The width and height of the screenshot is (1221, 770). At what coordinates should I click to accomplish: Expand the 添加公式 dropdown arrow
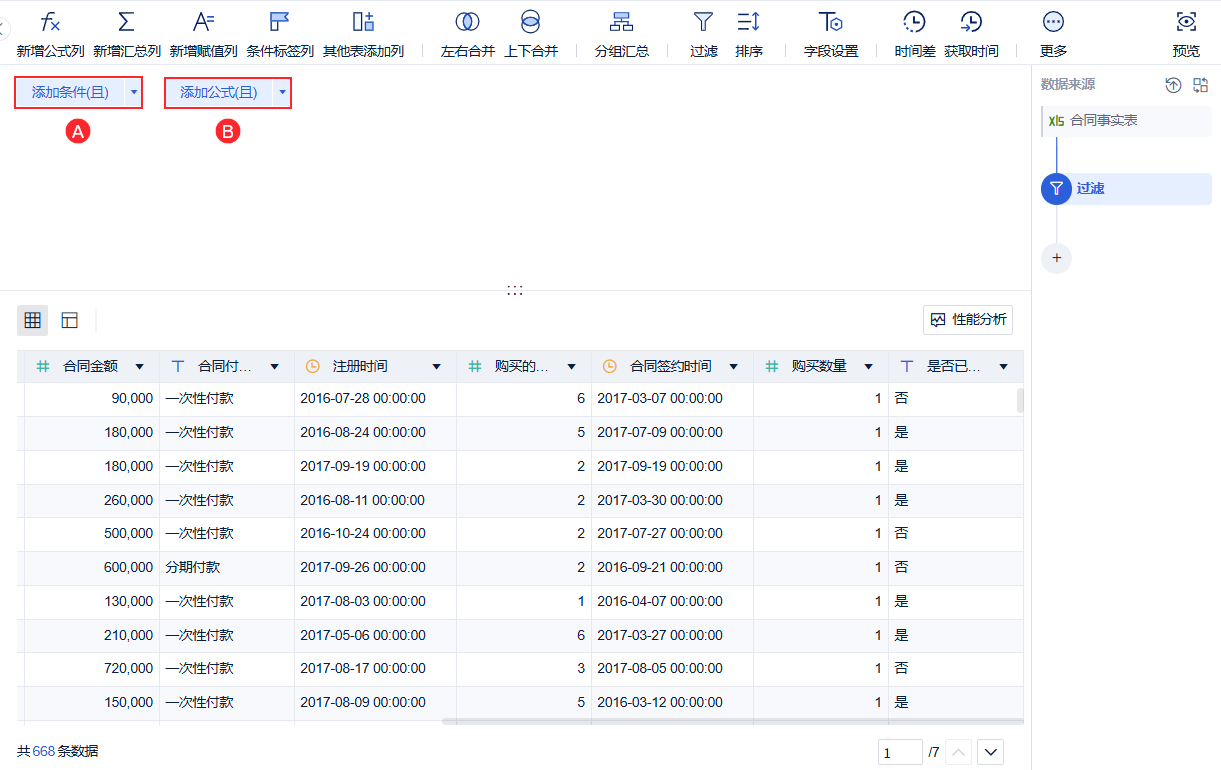pos(282,93)
